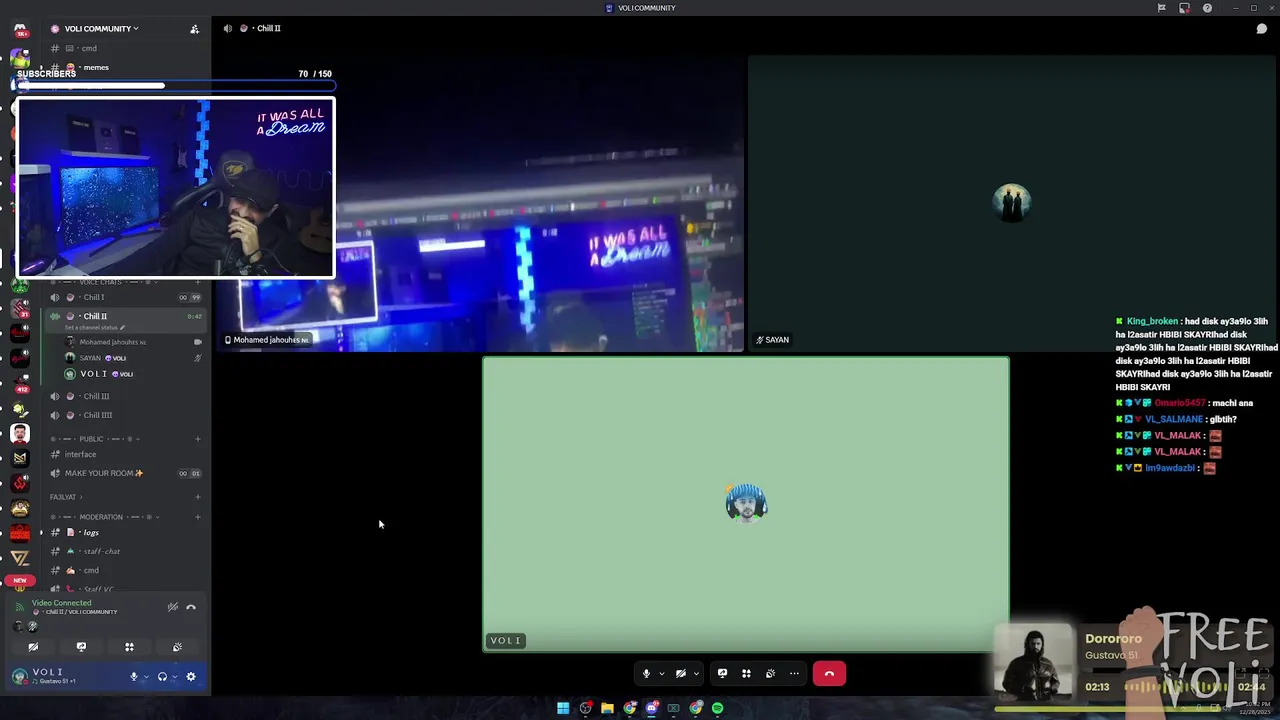The height and width of the screenshot is (720, 1280).
Task: Mute microphone in the user panel
Action: pos(133,677)
